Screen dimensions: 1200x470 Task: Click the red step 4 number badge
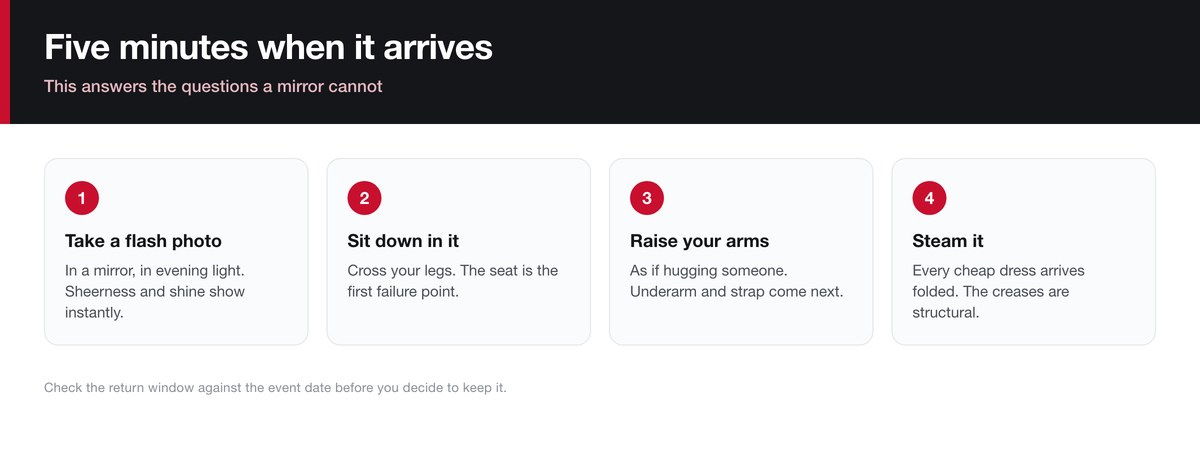(x=929, y=198)
